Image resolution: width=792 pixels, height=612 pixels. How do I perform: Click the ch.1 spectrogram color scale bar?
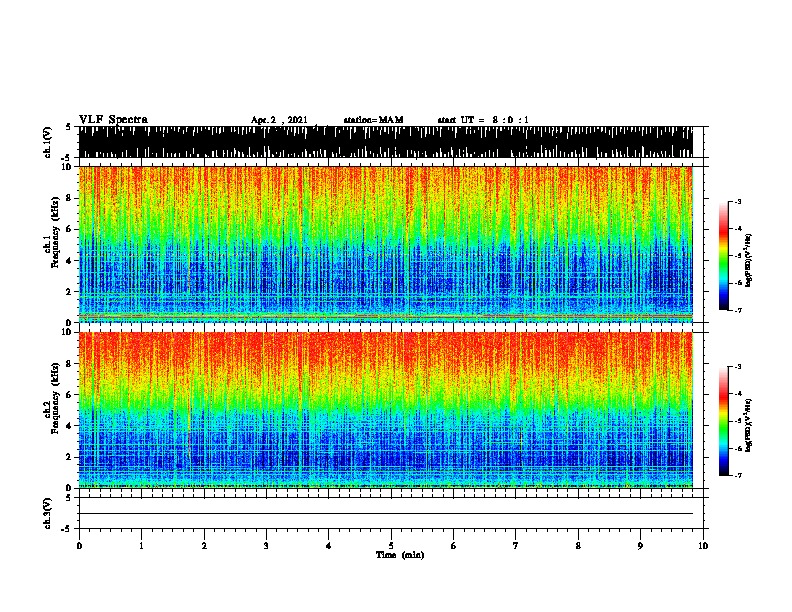[x=724, y=256]
